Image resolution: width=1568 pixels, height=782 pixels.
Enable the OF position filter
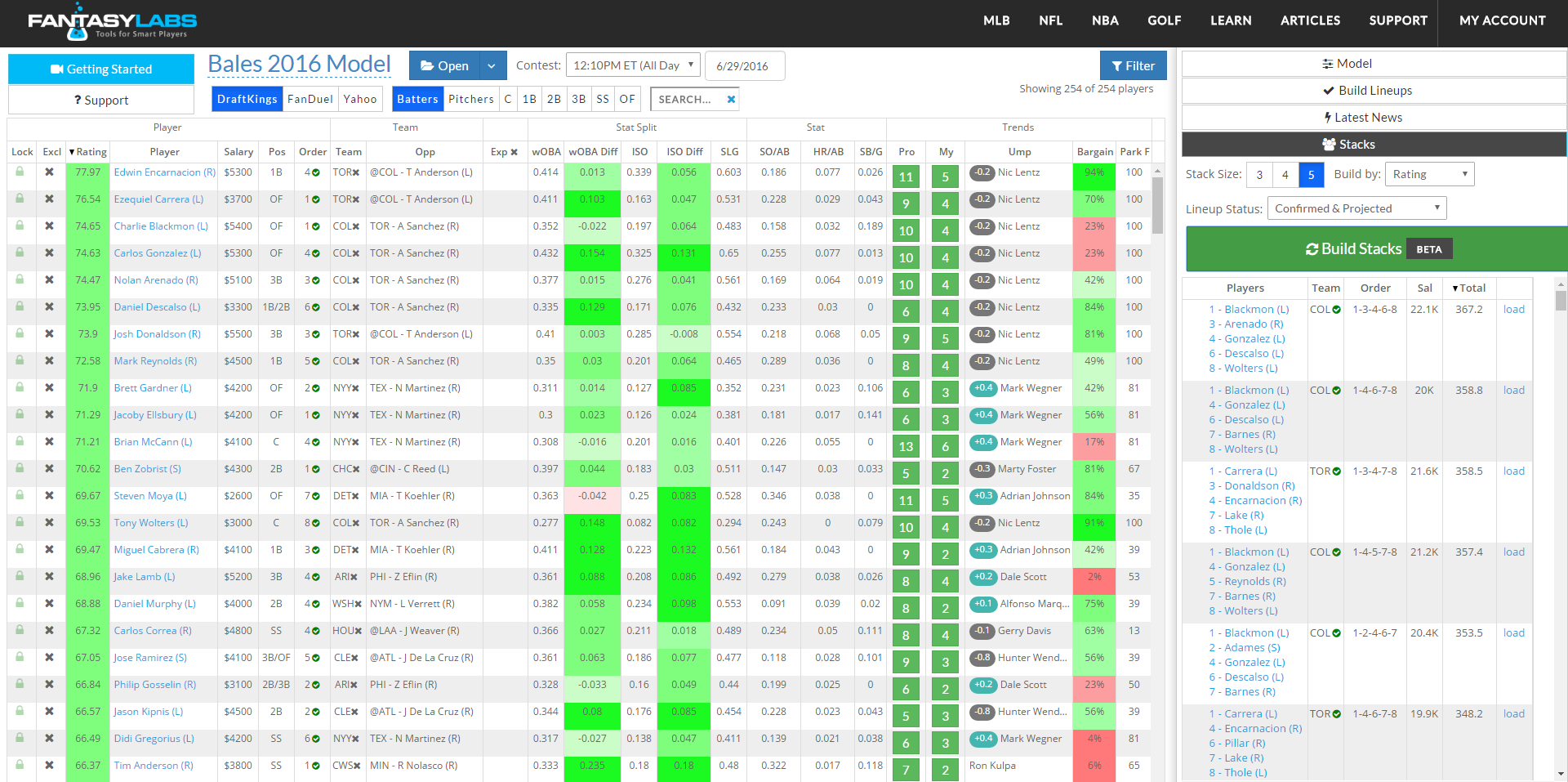point(627,98)
